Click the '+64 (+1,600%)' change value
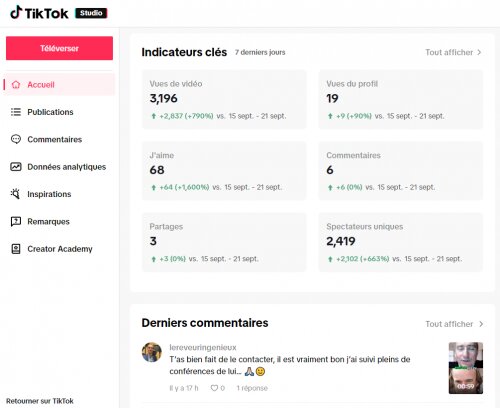 point(184,187)
